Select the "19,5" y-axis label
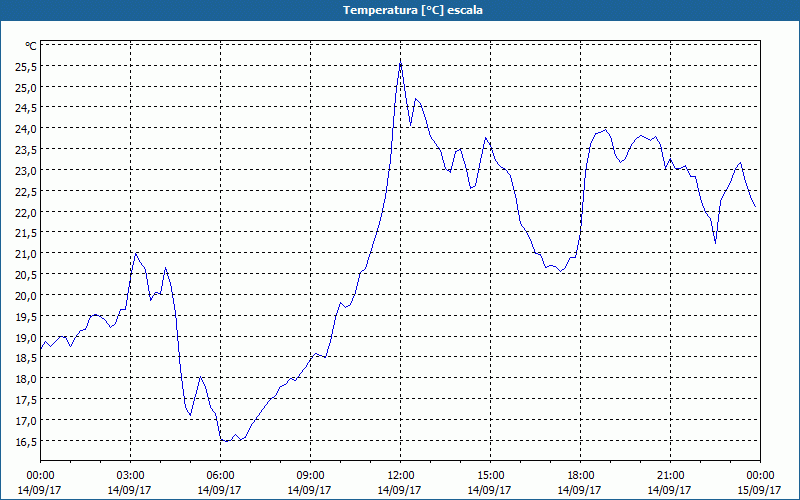 point(26,316)
